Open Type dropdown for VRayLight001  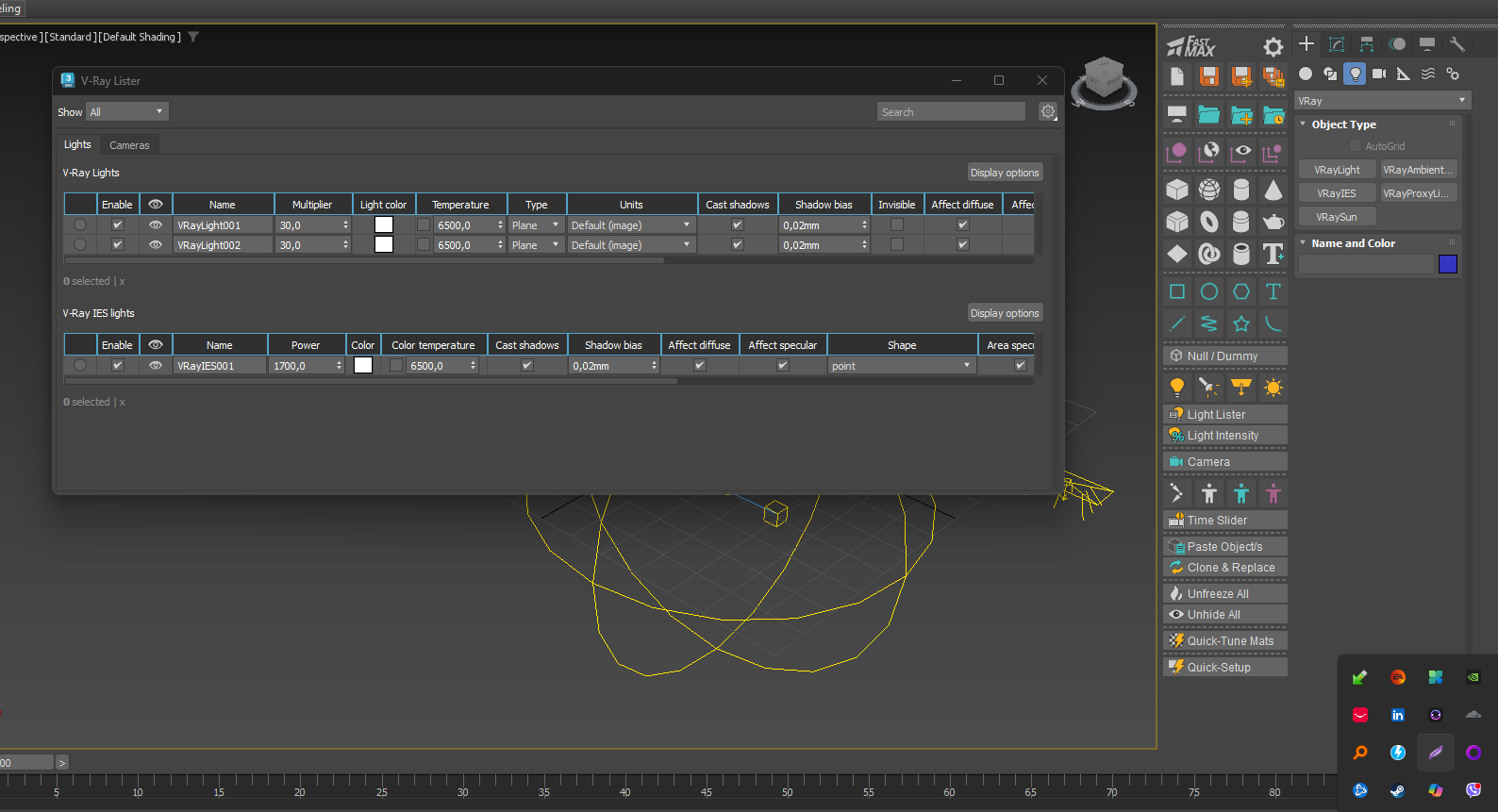pos(536,225)
